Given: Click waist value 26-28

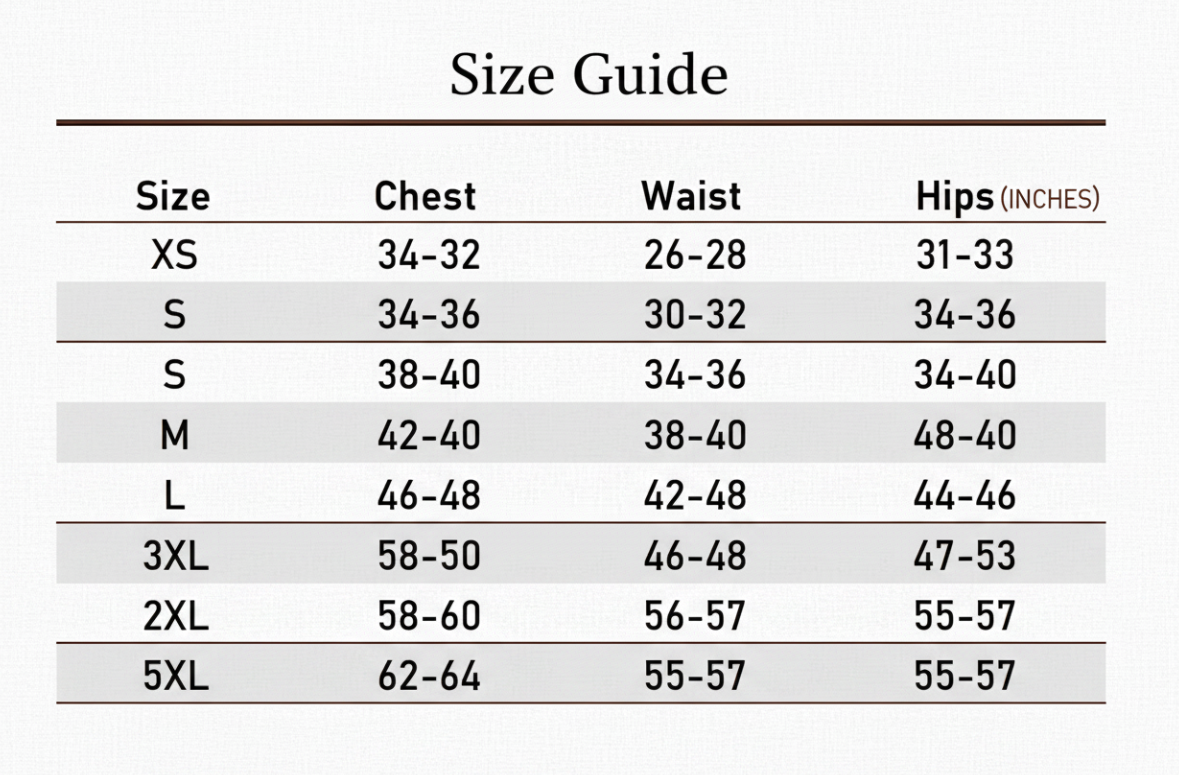Looking at the screenshot, I should coord(695,255).
